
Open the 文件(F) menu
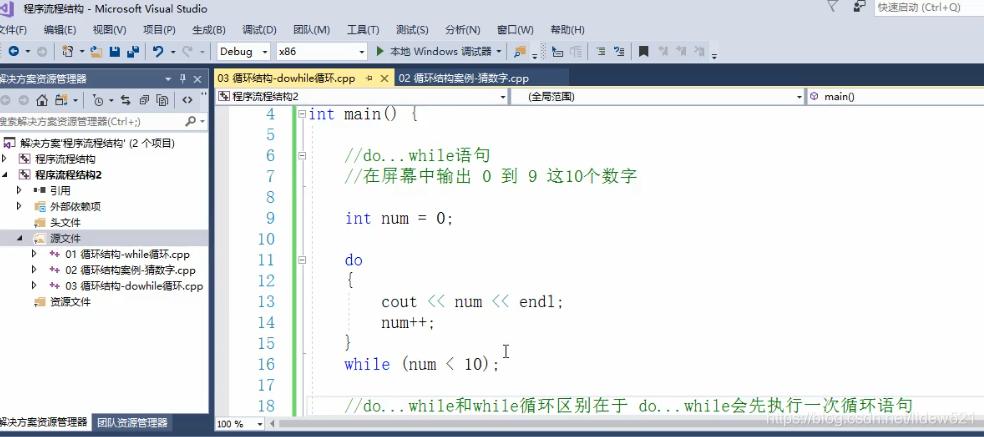tap(11, 30)
